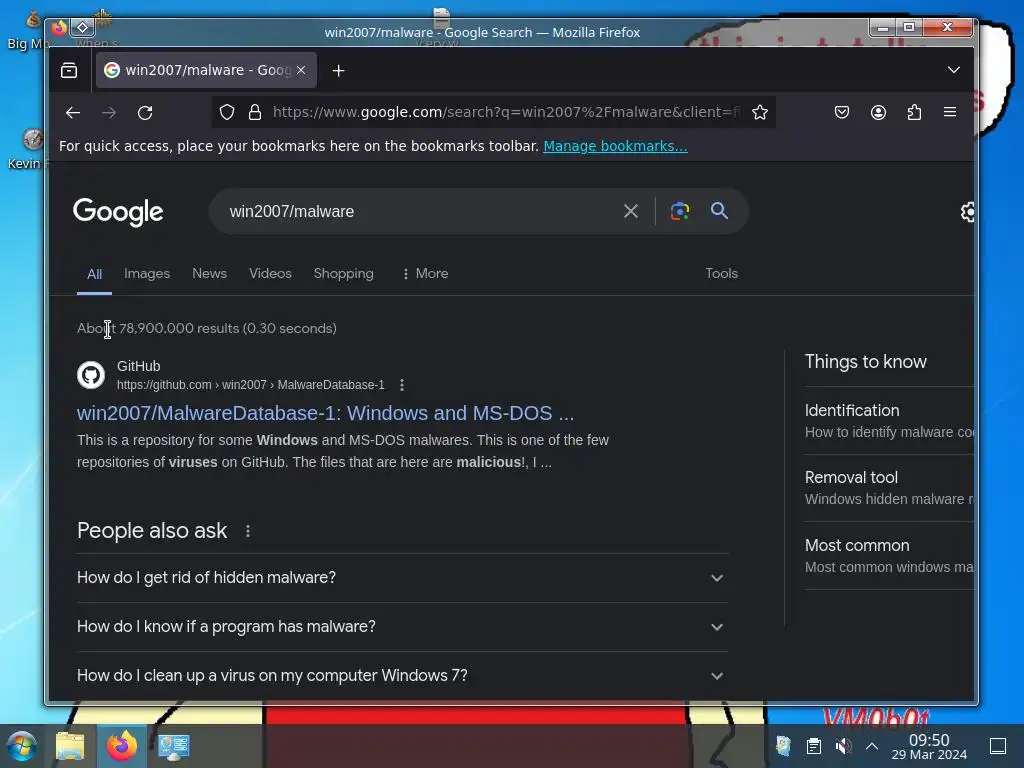The height and width of the screenshot is (768, 1024).
Task: Show hidden tray icons arrow
Action: click(x=872, y=746)
